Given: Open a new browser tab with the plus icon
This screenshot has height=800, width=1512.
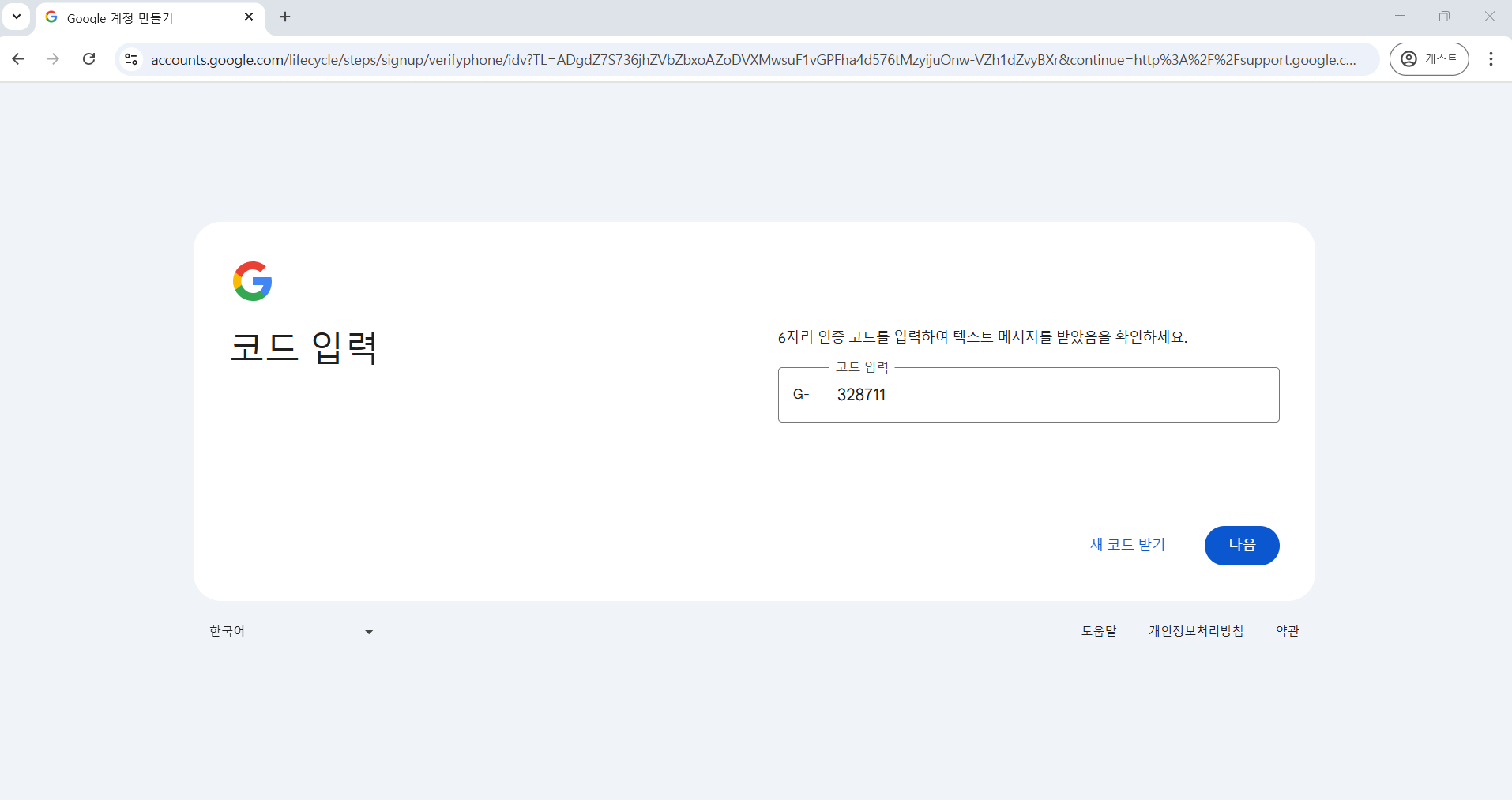Looking at the screenshot, I should click(x=285, y=17).
